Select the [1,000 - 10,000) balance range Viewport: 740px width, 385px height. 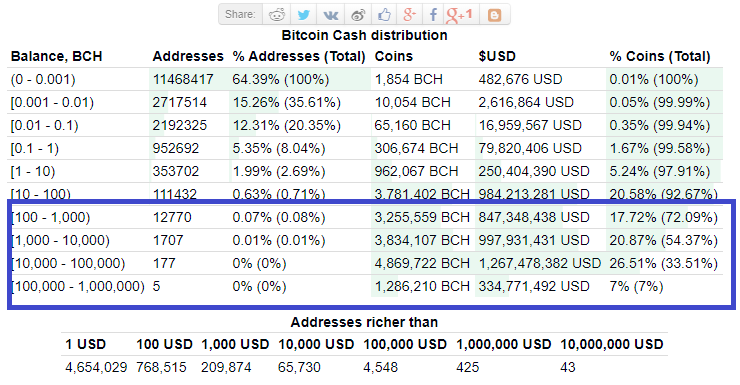tap(61, 241)
